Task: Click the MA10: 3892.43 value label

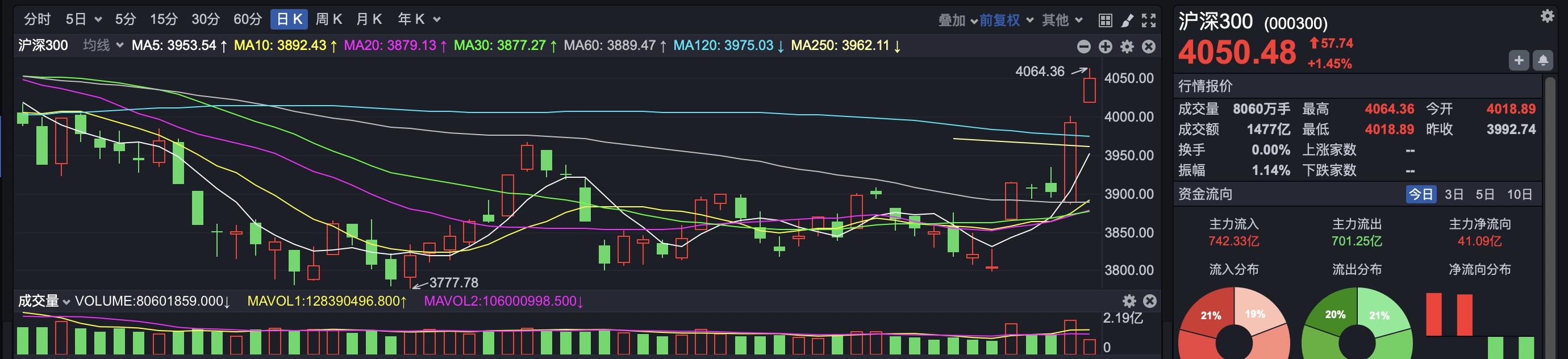Action: (285, 45)
